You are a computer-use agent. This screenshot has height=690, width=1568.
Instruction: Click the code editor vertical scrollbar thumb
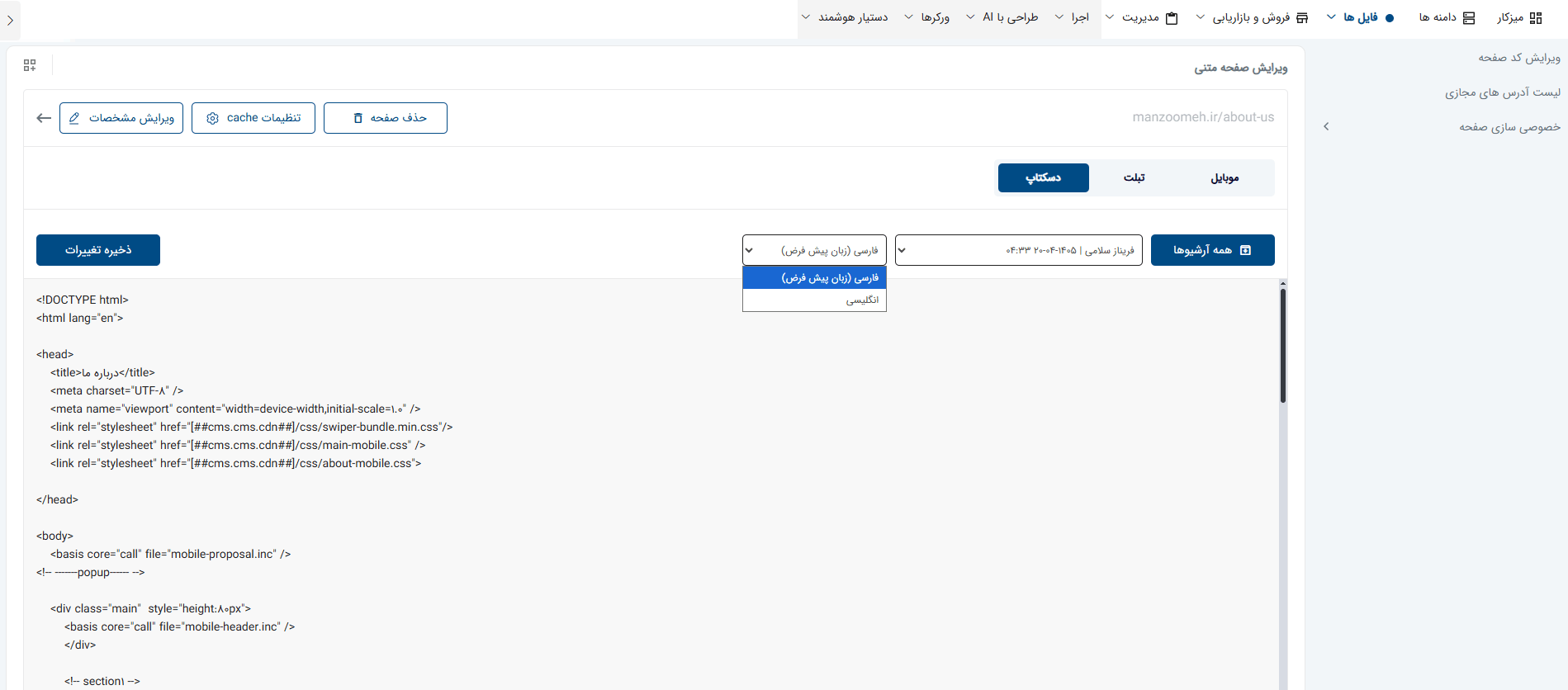1283,345
